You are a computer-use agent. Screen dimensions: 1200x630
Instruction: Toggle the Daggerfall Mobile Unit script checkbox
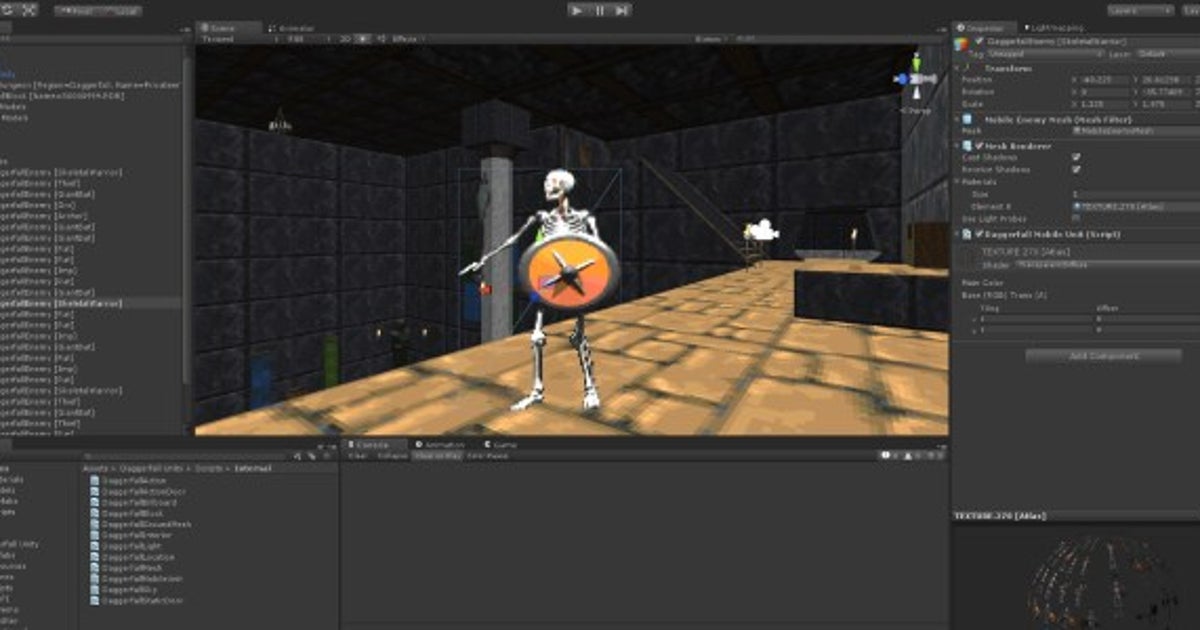(x=980, y=234)
